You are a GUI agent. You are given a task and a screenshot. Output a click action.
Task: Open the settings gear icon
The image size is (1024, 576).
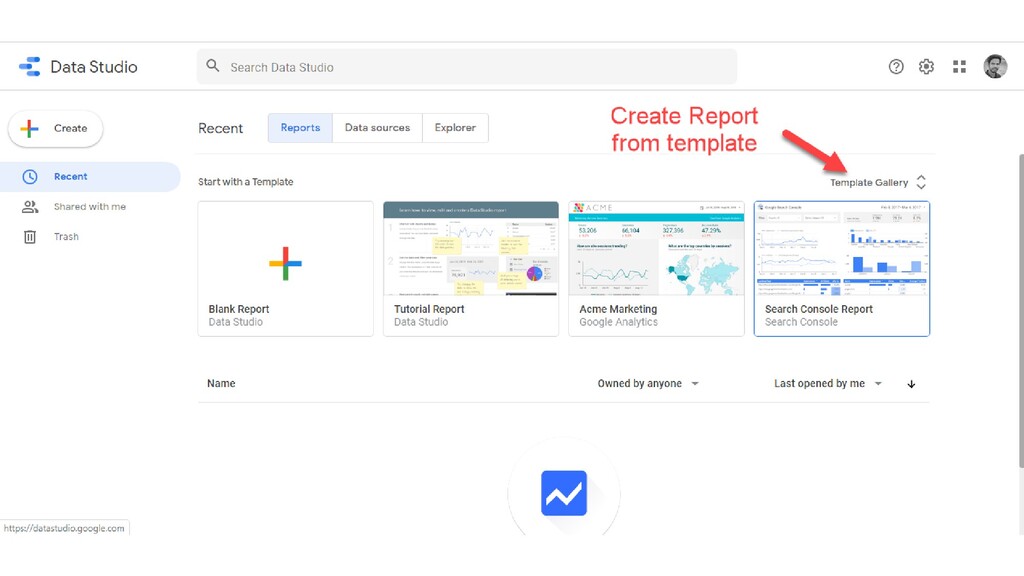pos(926,67)
